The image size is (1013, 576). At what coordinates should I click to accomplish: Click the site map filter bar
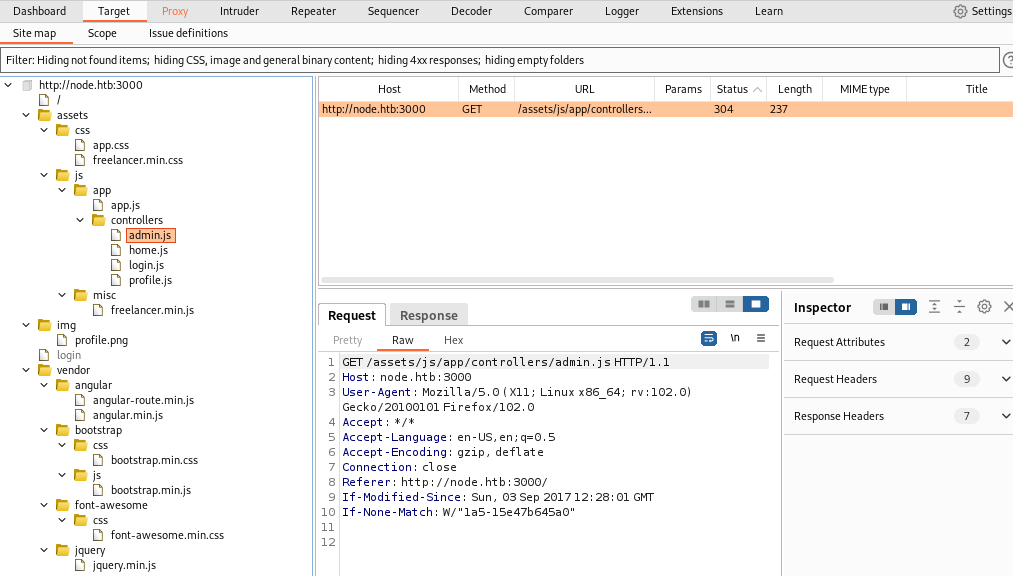pos(500,60)
